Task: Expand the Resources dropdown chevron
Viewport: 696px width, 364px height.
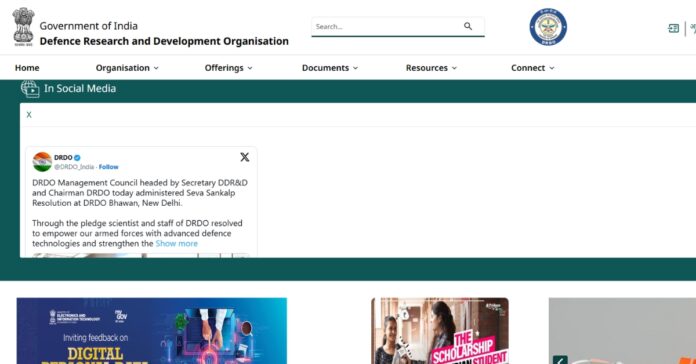Action: (454, 68)
